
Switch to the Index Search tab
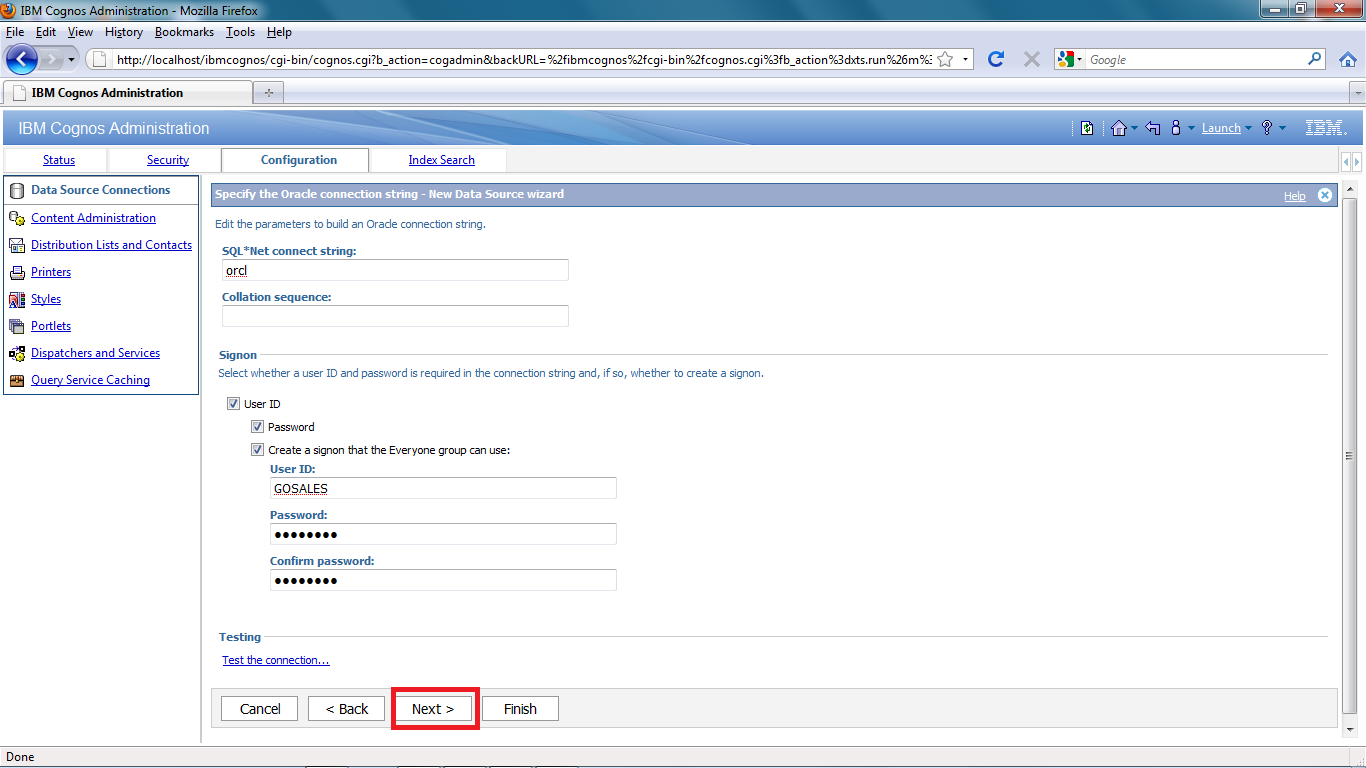441,160
